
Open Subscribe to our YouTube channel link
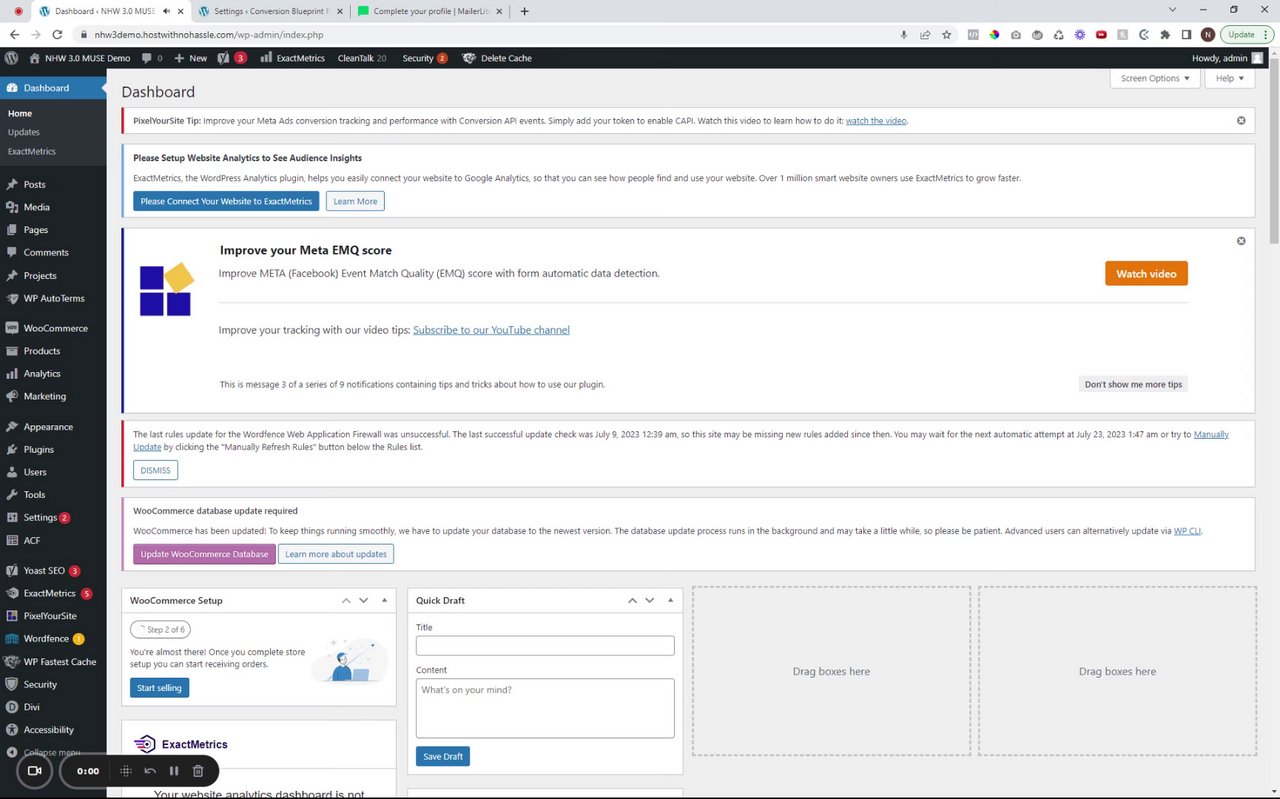491,330
